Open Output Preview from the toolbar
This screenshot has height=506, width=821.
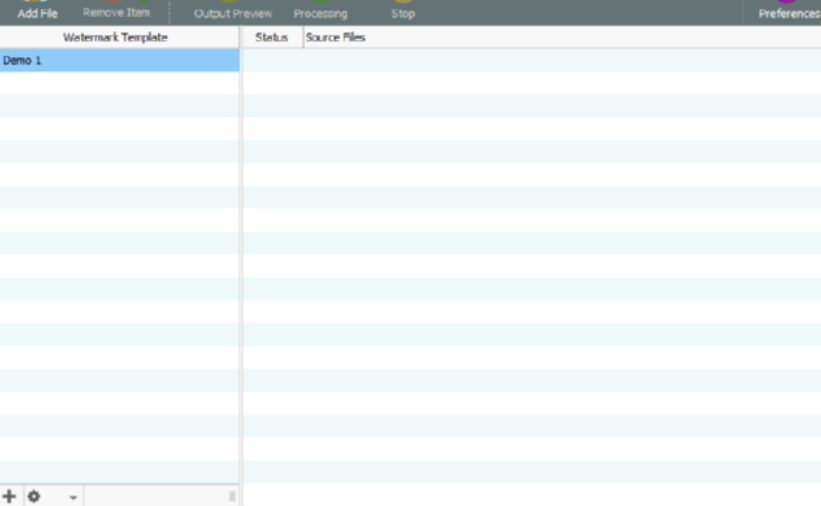(x=233, y=11)
